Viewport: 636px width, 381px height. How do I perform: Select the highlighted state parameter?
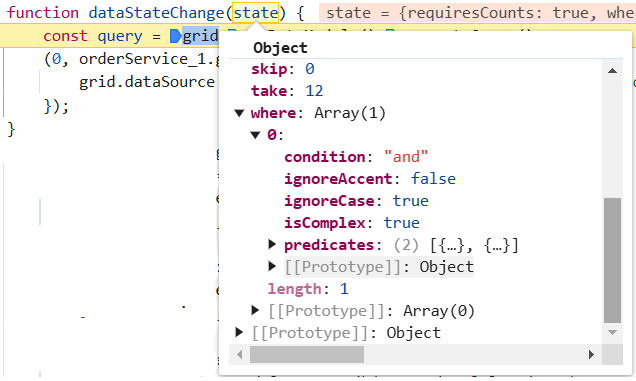coord(256,13)
